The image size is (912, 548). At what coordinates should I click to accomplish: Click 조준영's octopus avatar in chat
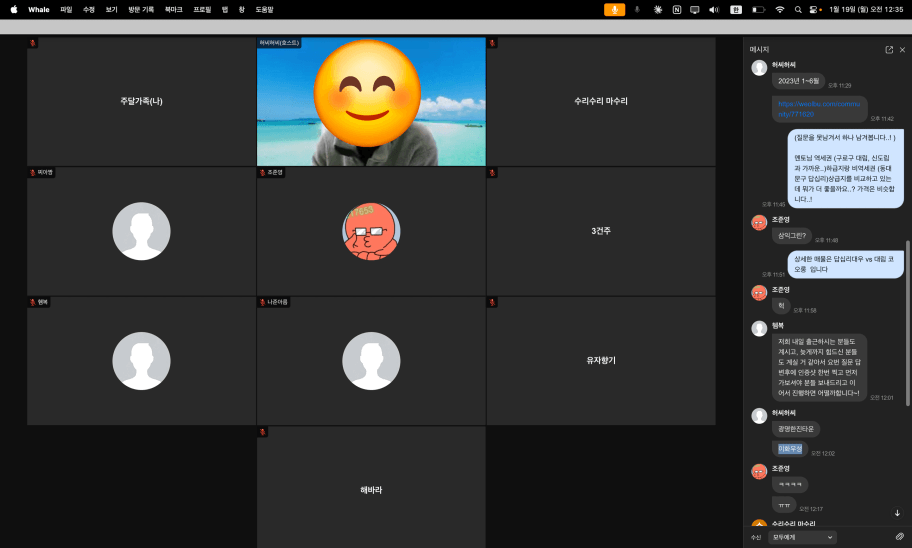[759, 222]
